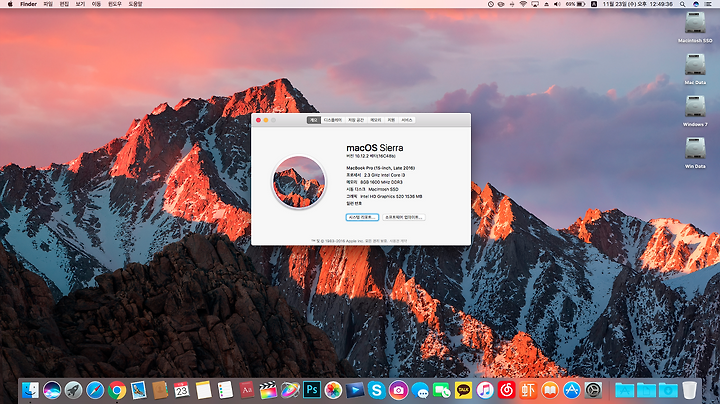Open Dictionary app in the dock
The width and height of the screenshot is (720, 404).
[x=247, y=390]
